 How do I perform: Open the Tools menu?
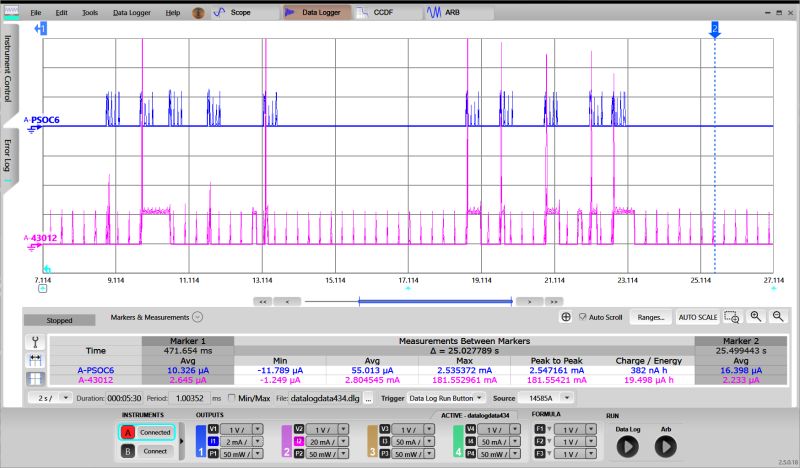pos(90,13)
